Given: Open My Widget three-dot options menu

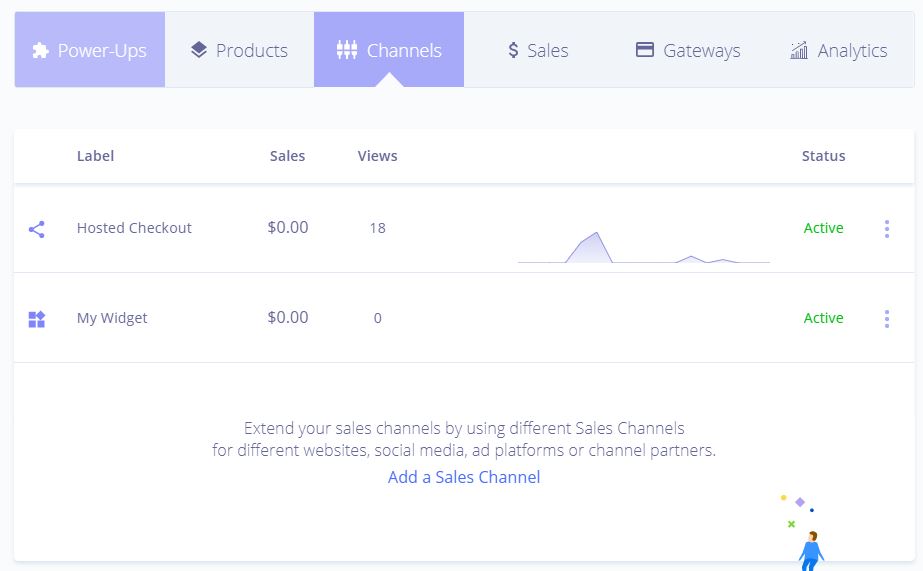Looking at the screenshot, I should click(x=887, y=318).
